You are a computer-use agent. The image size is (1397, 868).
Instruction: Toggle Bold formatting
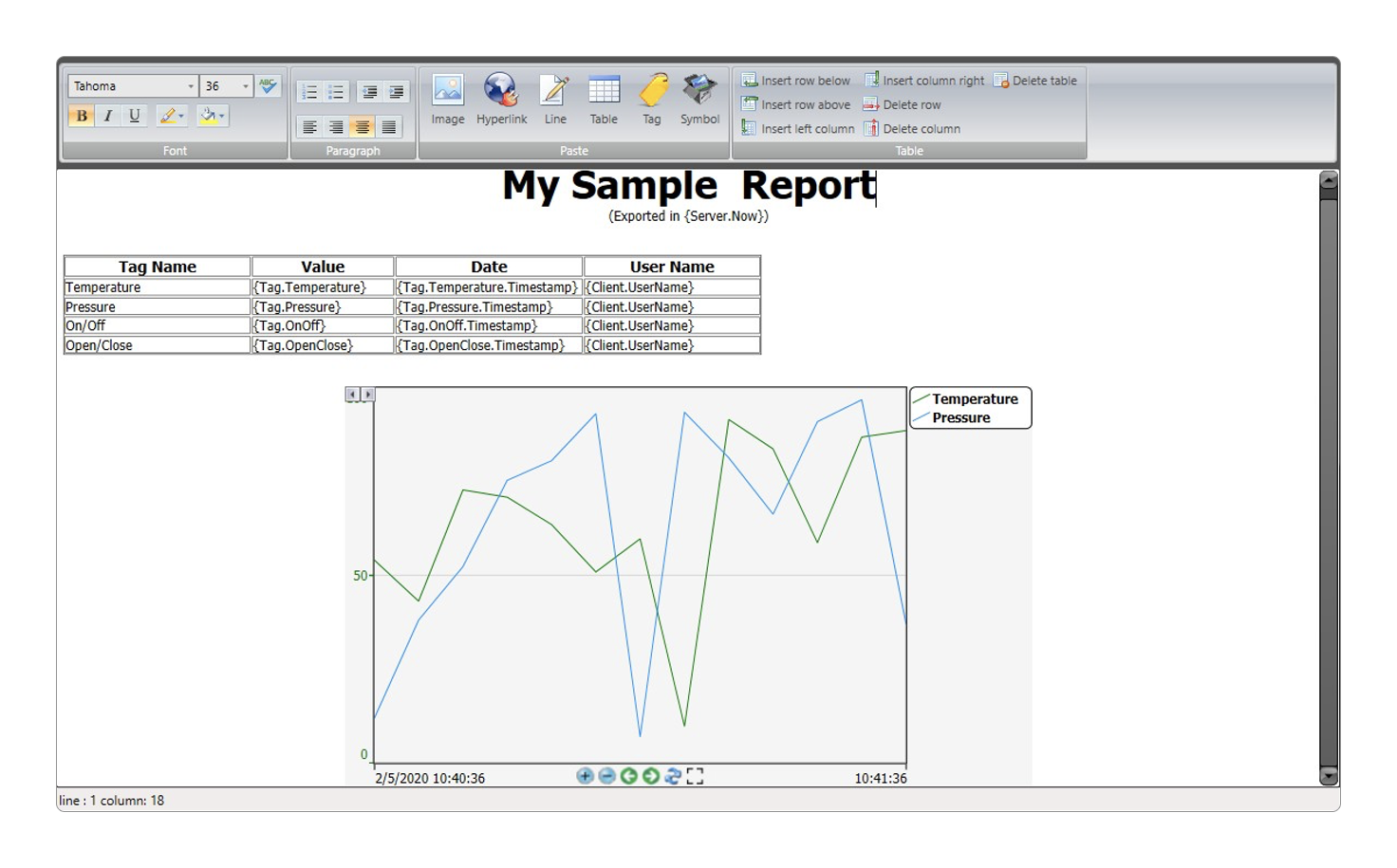point(82,116)
